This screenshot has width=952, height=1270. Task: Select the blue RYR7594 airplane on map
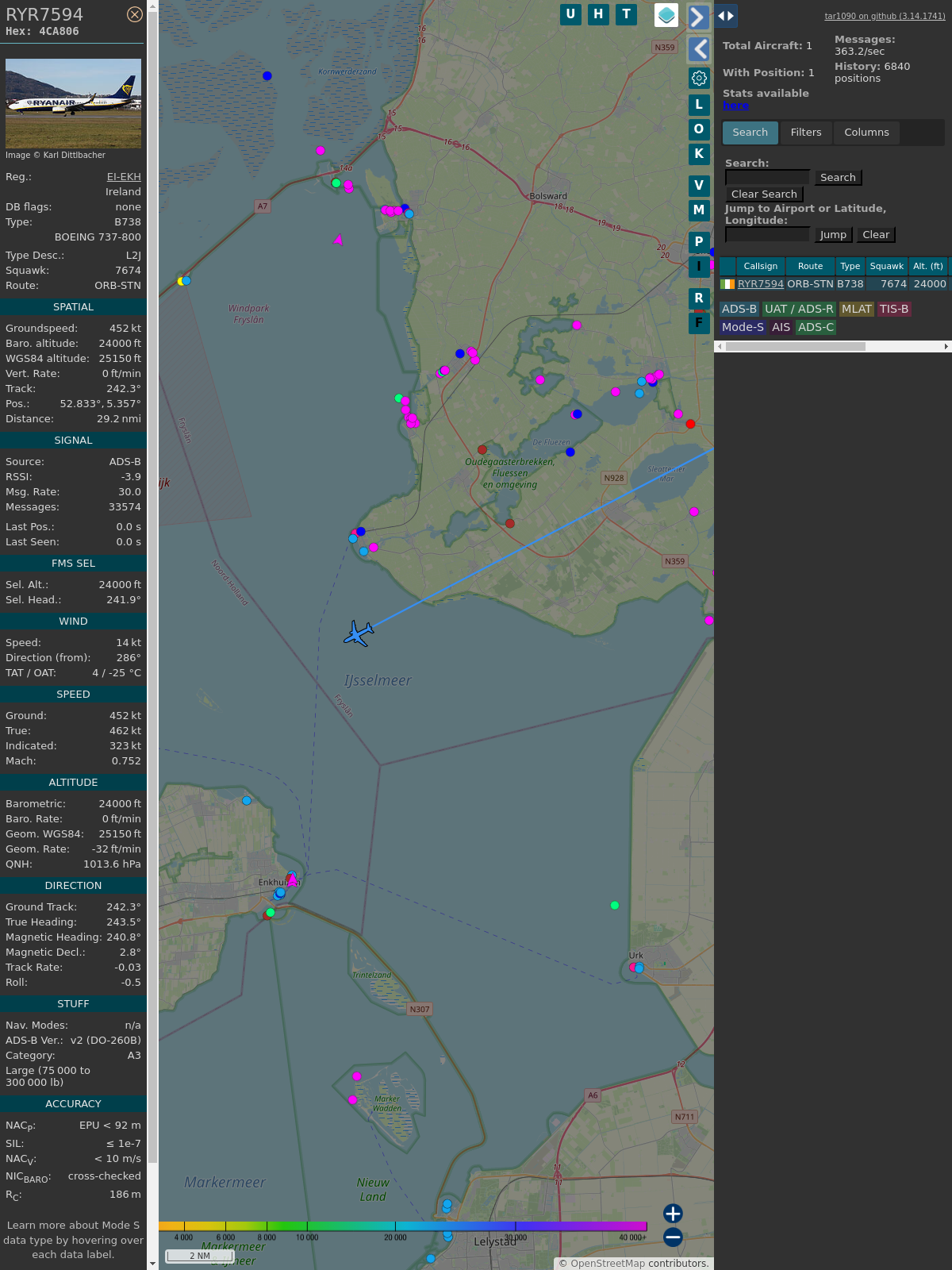[x=359, y=633]
